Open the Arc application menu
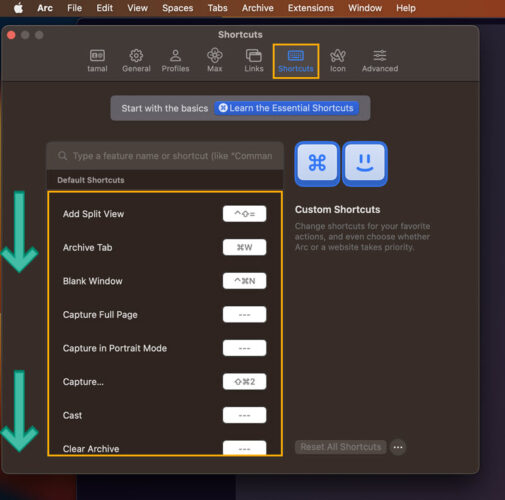Viewport: 505px width, 500px height. tap(45, 8)
